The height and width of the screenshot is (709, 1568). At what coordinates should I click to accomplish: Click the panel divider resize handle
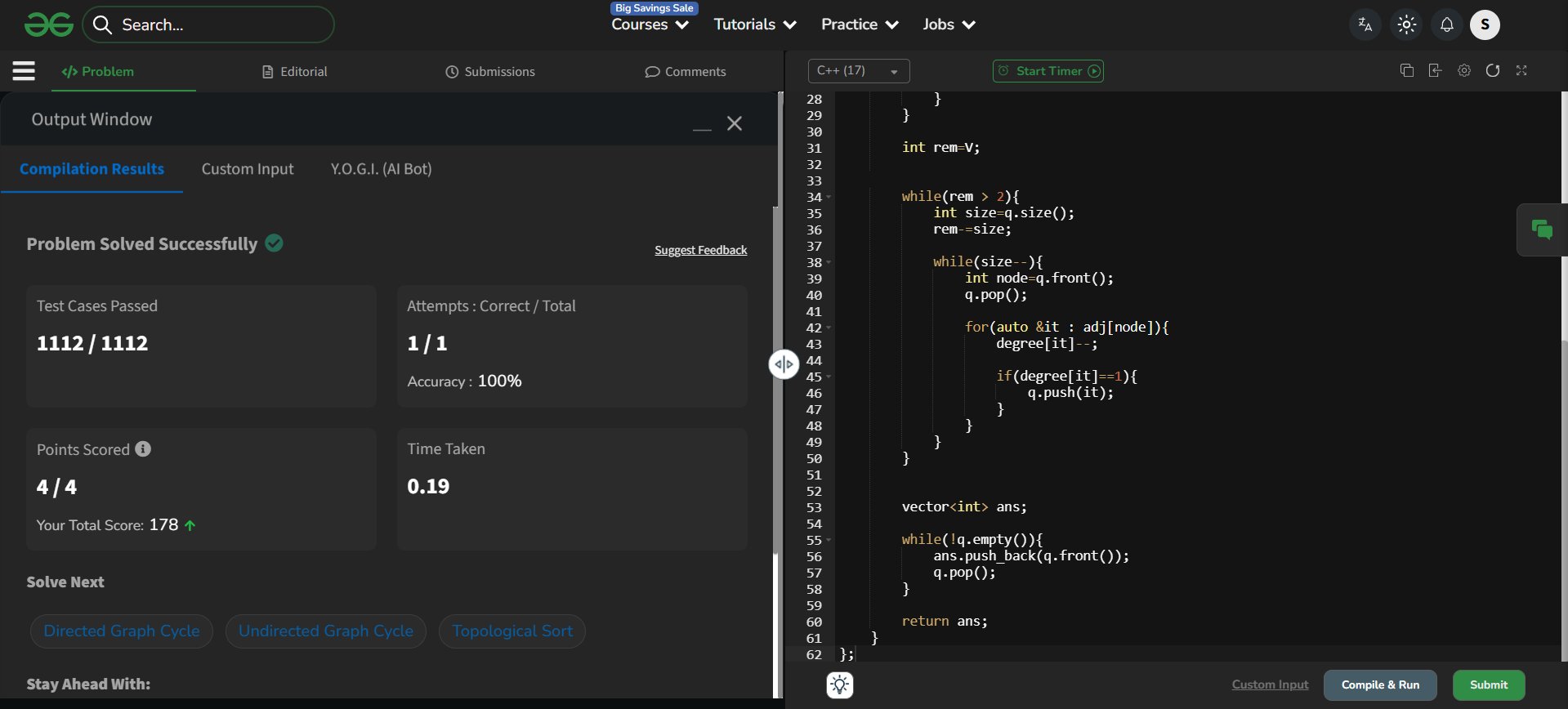click(783, 364)
